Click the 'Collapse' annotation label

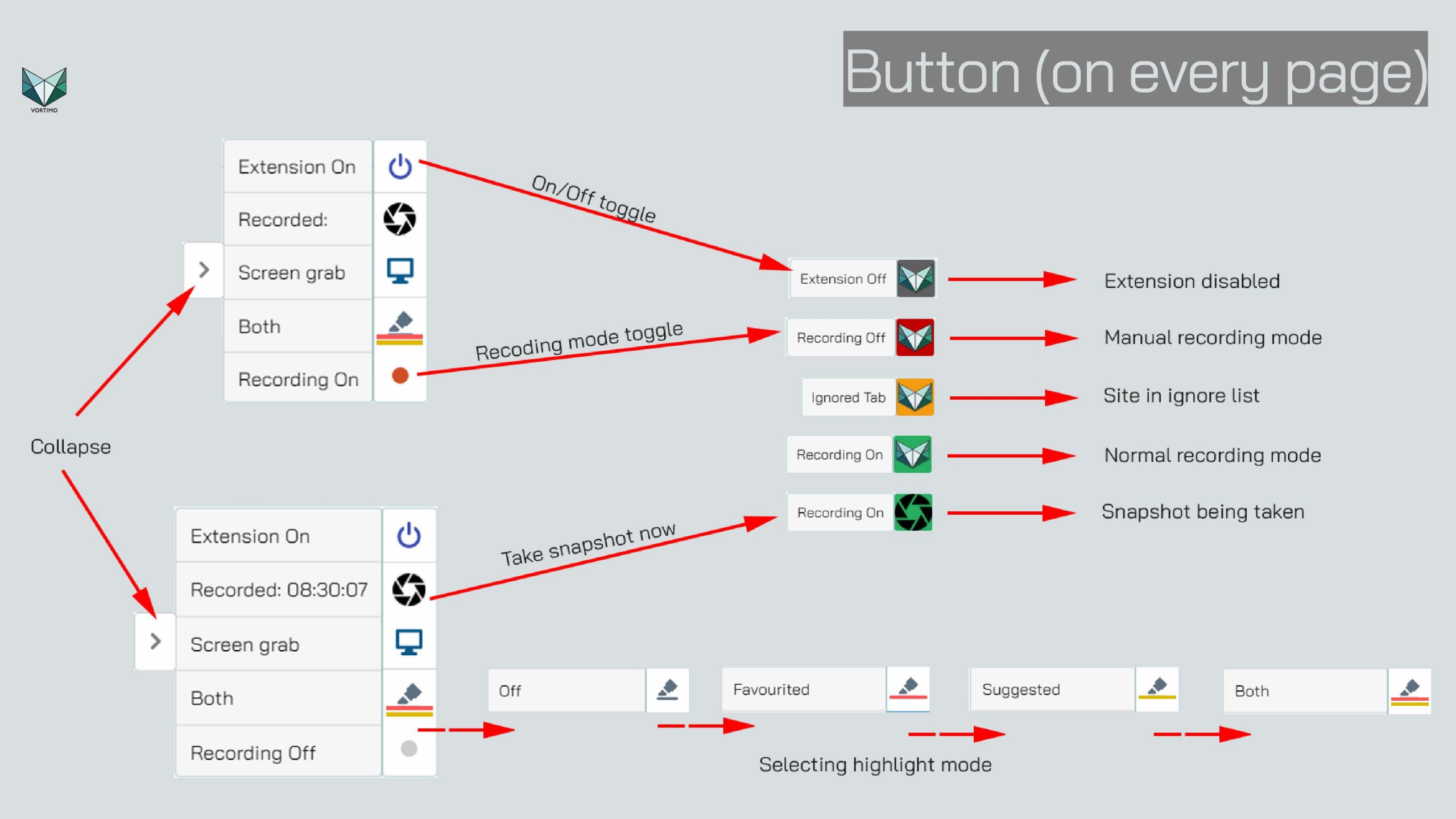pyautogui.click(x=71, y=447)
